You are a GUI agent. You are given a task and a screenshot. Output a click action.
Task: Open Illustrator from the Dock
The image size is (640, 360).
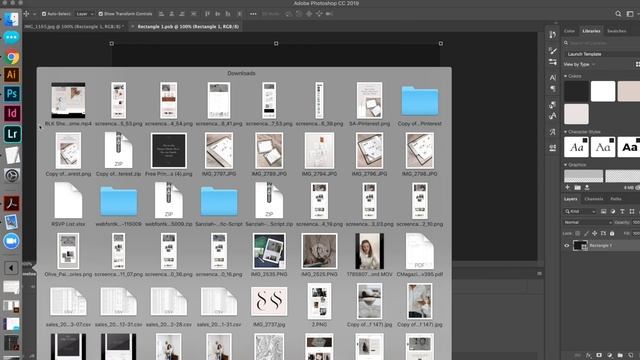coord(11,75)
